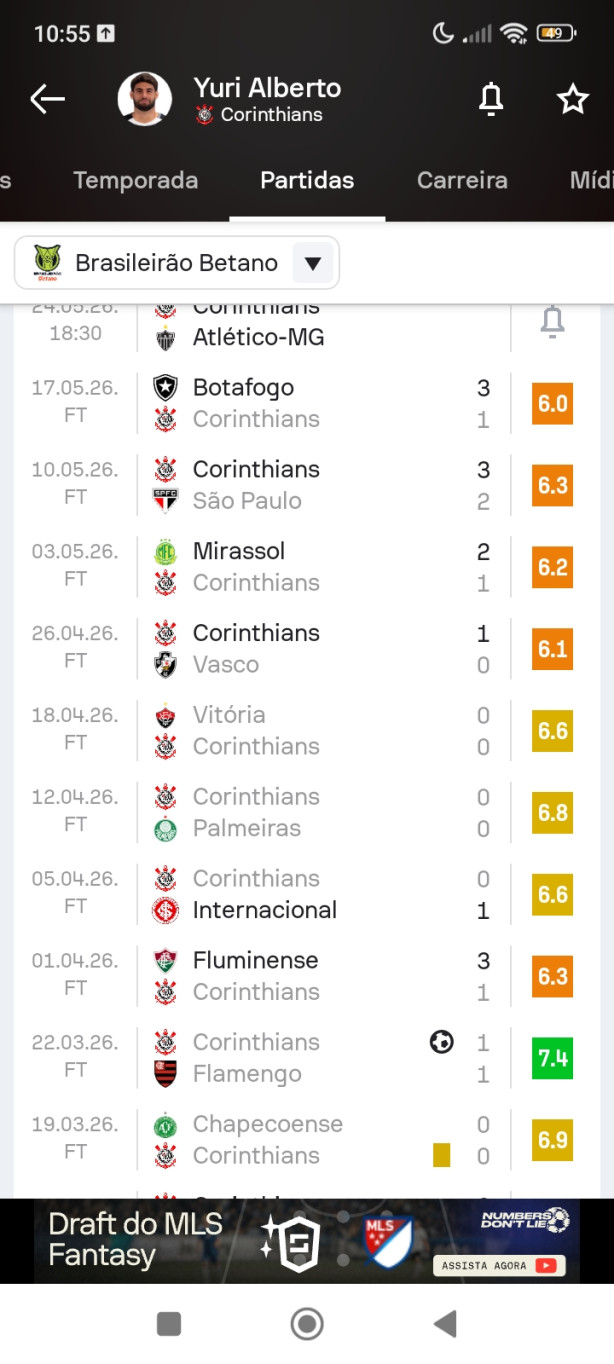This screenshot has width=614, height=1364.
Task: Tap the back arrow icon
Action: pyautogui.click(x=47, y=99)
